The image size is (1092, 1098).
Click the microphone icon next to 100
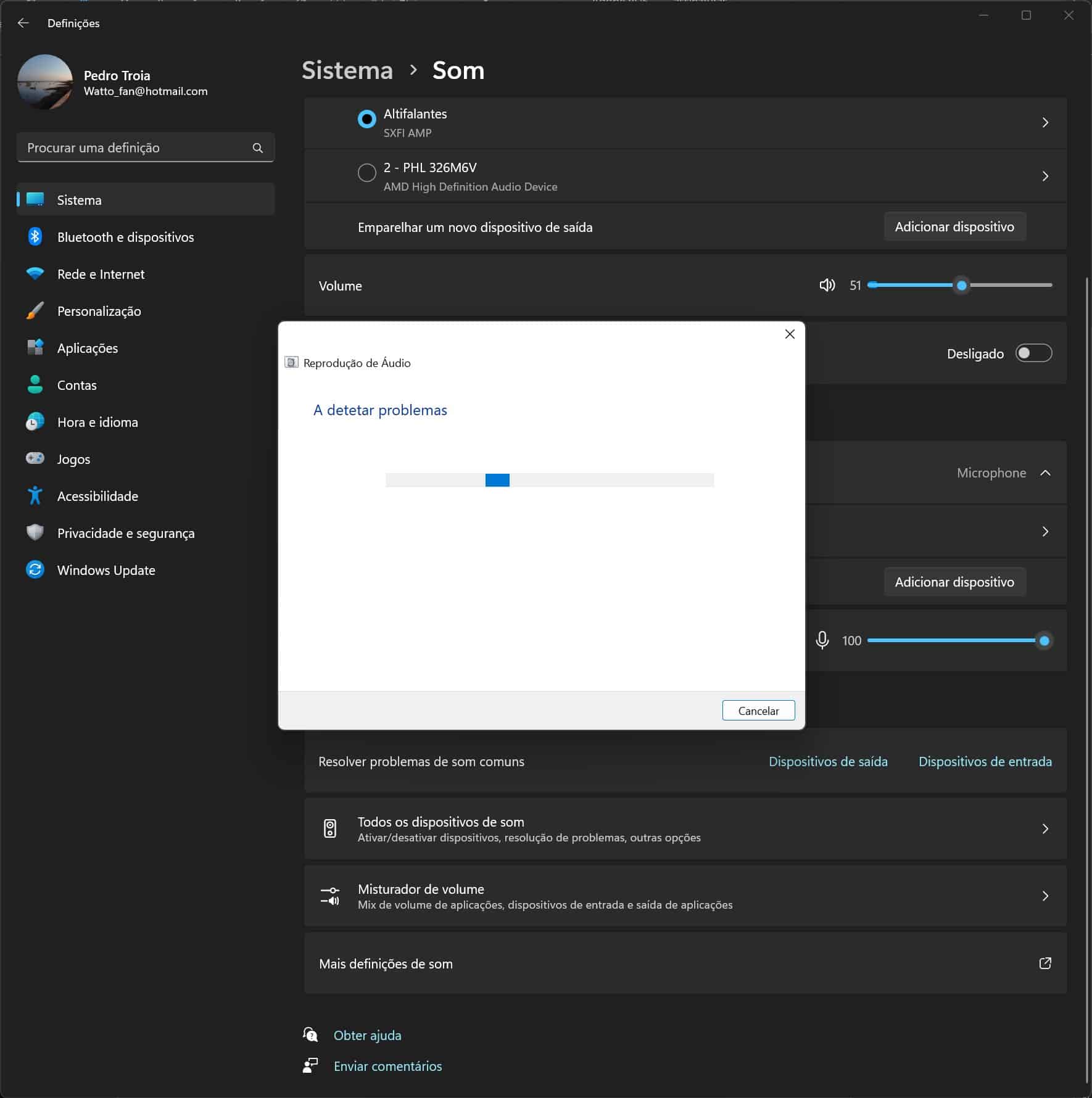coord(822,640)
